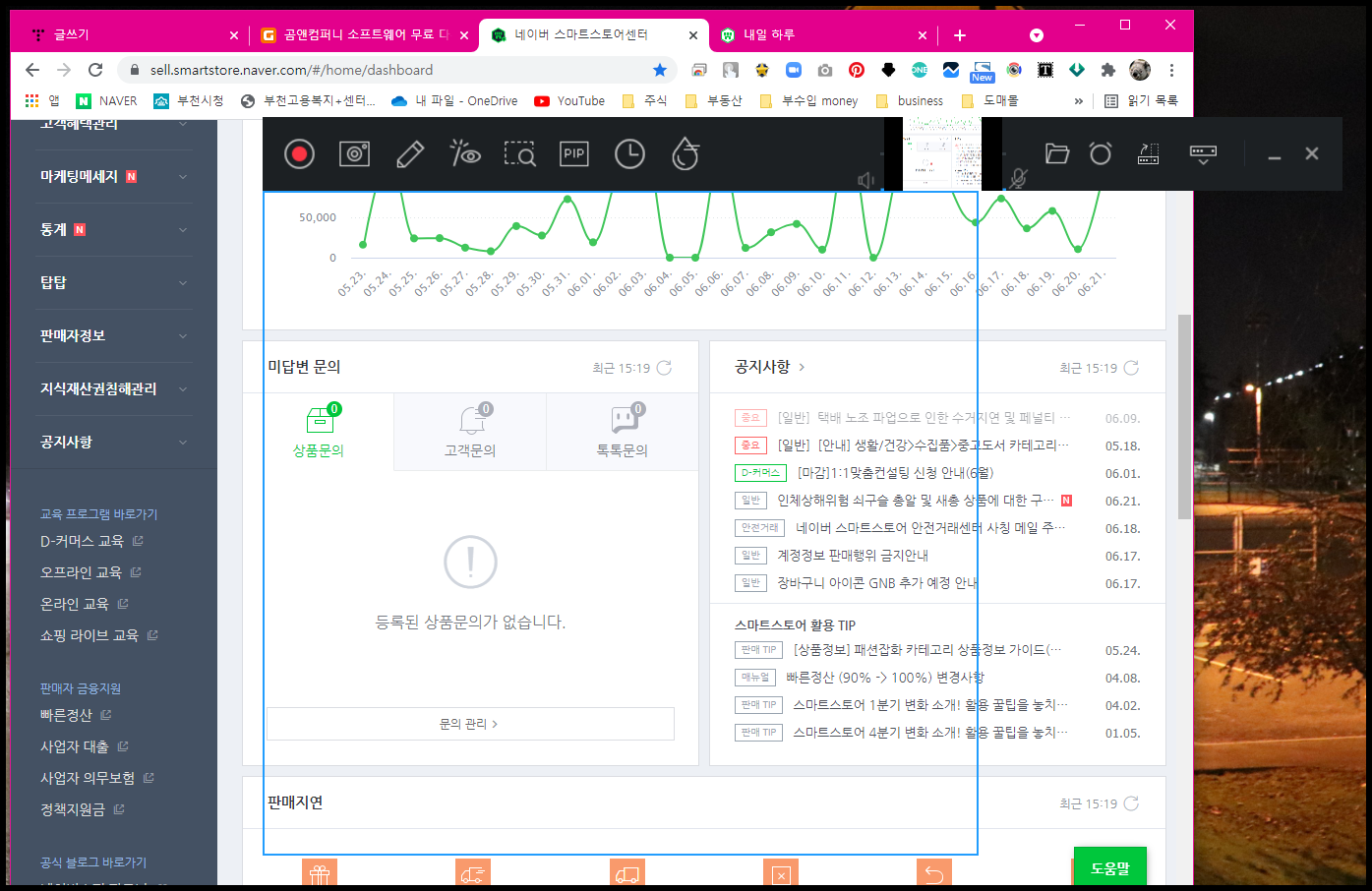1372x891 pixels.
Task: Click the black T text extension icon
Action: 1045,70
